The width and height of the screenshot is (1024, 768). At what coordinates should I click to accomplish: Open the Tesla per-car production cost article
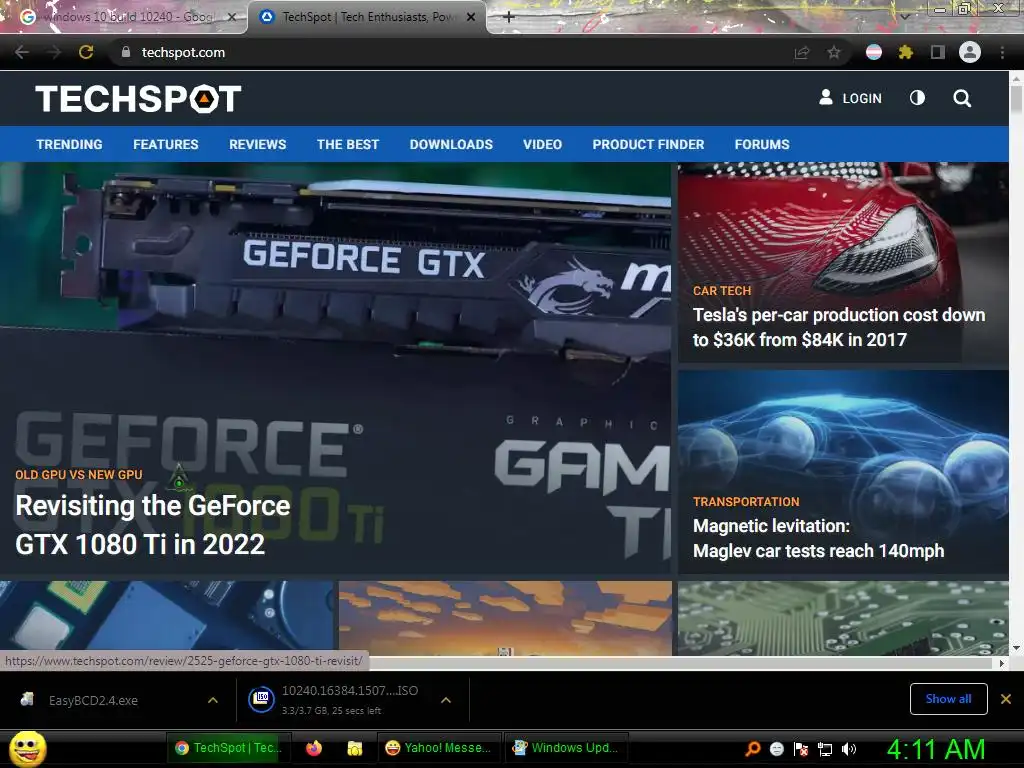(x=839, y=327)
